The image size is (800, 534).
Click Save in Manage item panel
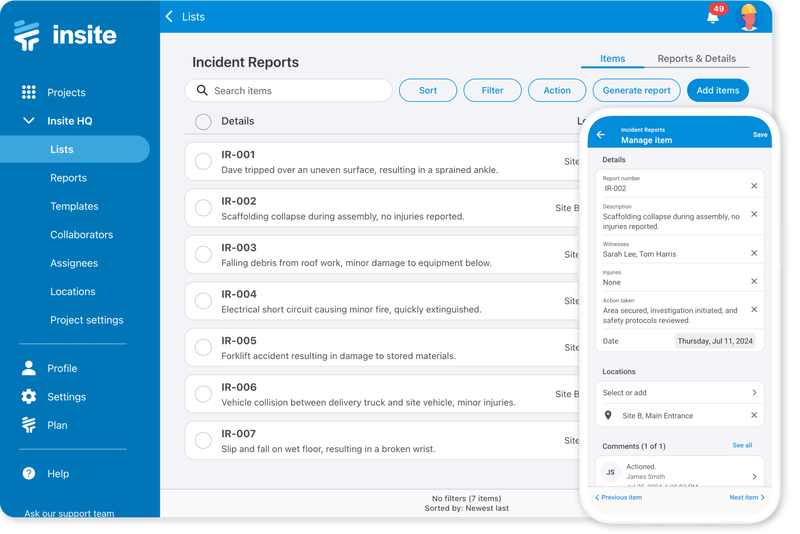[760, 135]
